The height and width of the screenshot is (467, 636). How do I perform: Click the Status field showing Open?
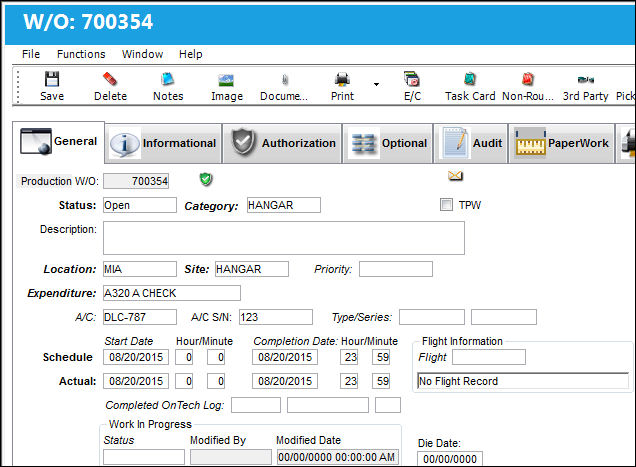140,205
